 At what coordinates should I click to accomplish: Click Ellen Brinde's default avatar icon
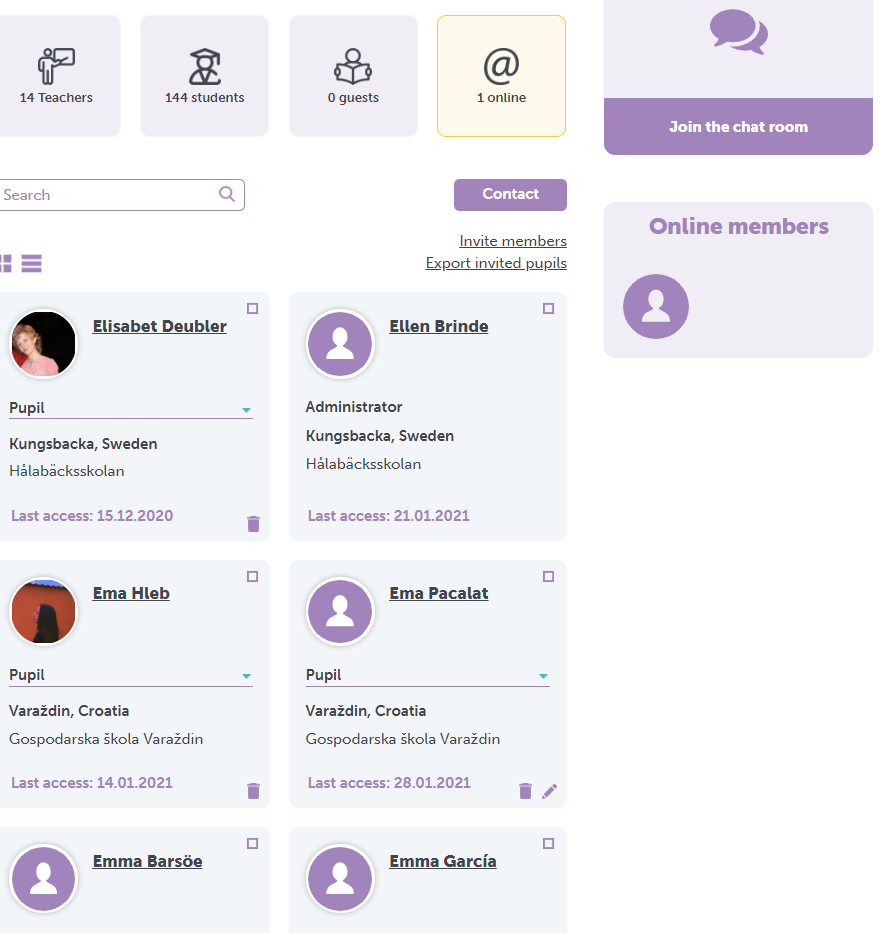(340, 344)
